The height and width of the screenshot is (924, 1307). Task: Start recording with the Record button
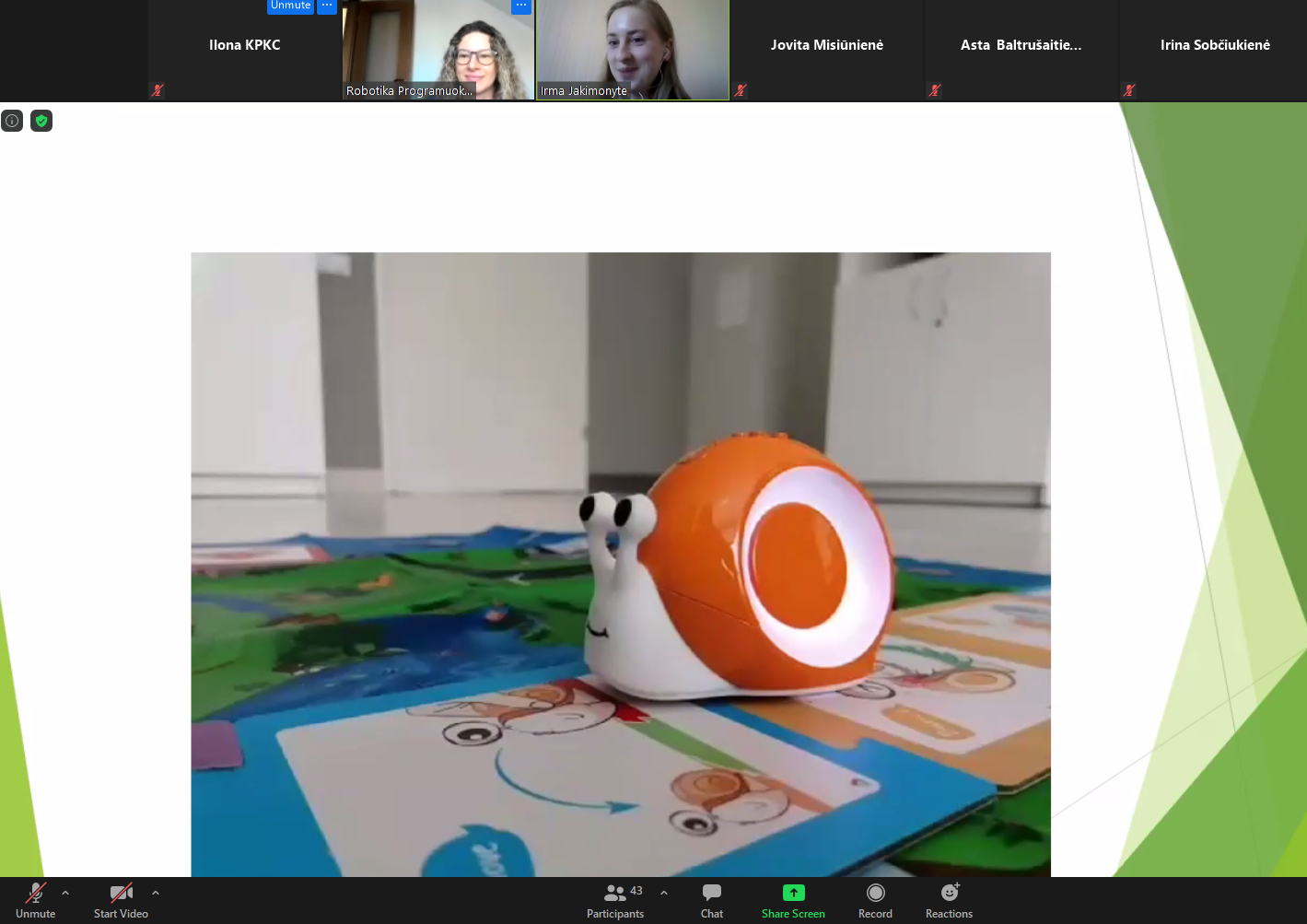coord(875,900)
